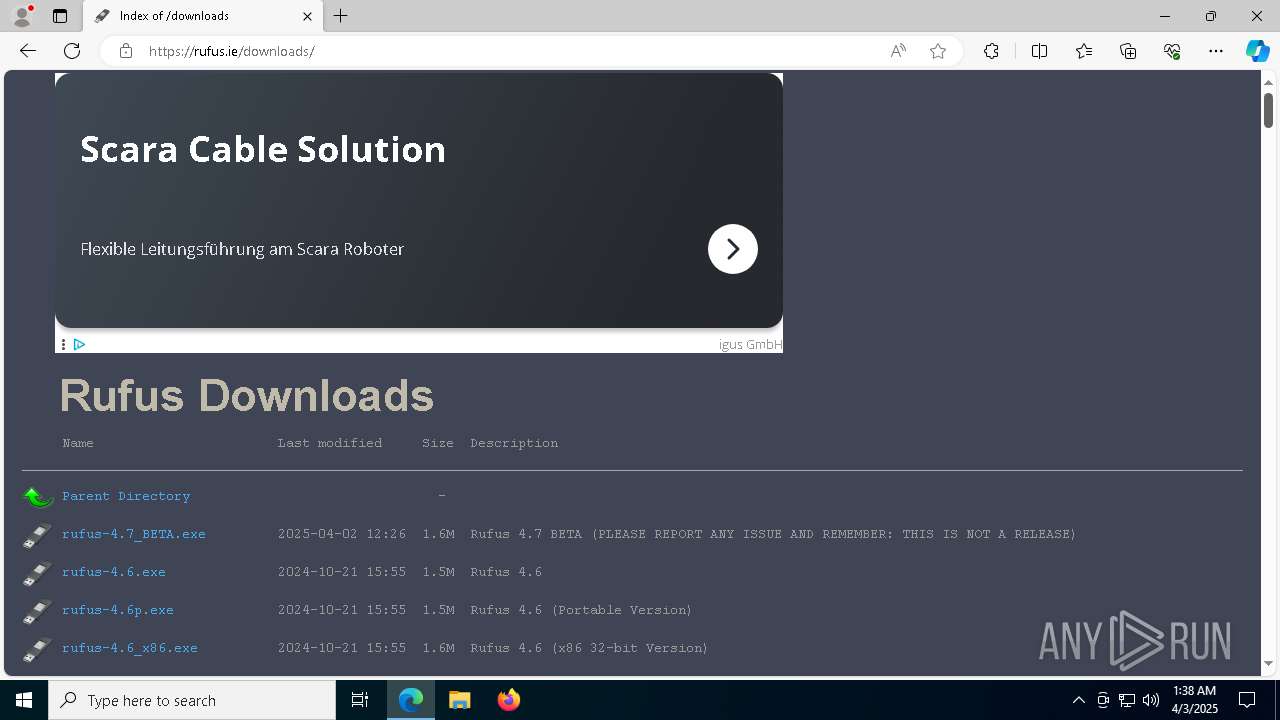This screenshot has width=1280, height=720.
Task: Open the AdChoices triangle icon
Action: (79, 344)
